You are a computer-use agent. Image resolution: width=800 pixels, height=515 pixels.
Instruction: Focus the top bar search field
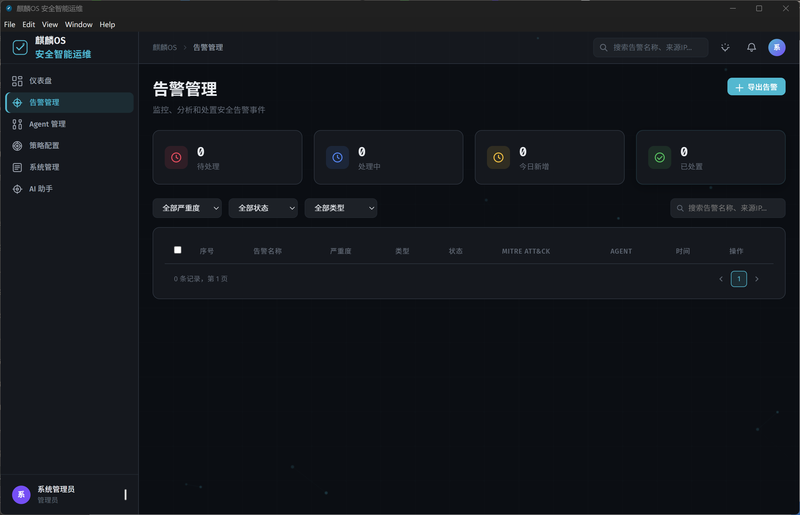pyautogui.click(x=651, y=47)
